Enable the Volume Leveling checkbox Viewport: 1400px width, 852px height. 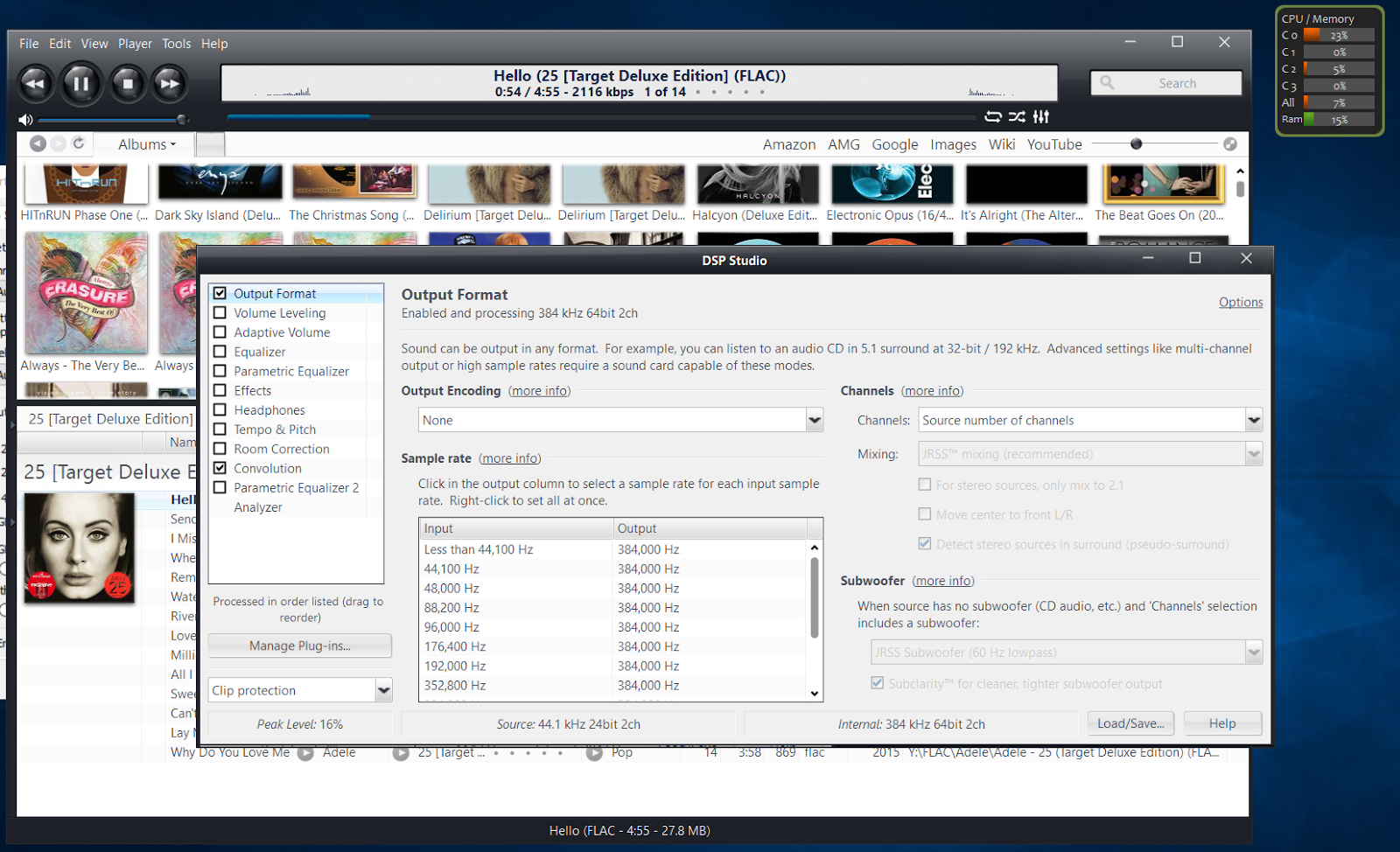[220, 313]
